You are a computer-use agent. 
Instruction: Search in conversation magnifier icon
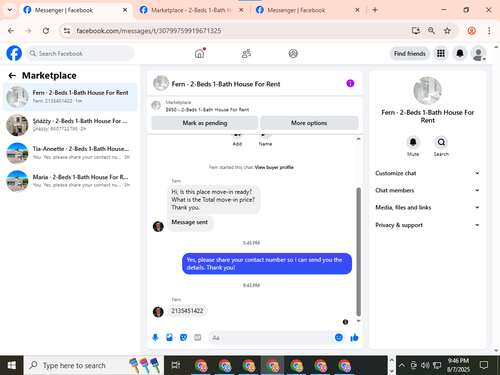click(441, 142)
